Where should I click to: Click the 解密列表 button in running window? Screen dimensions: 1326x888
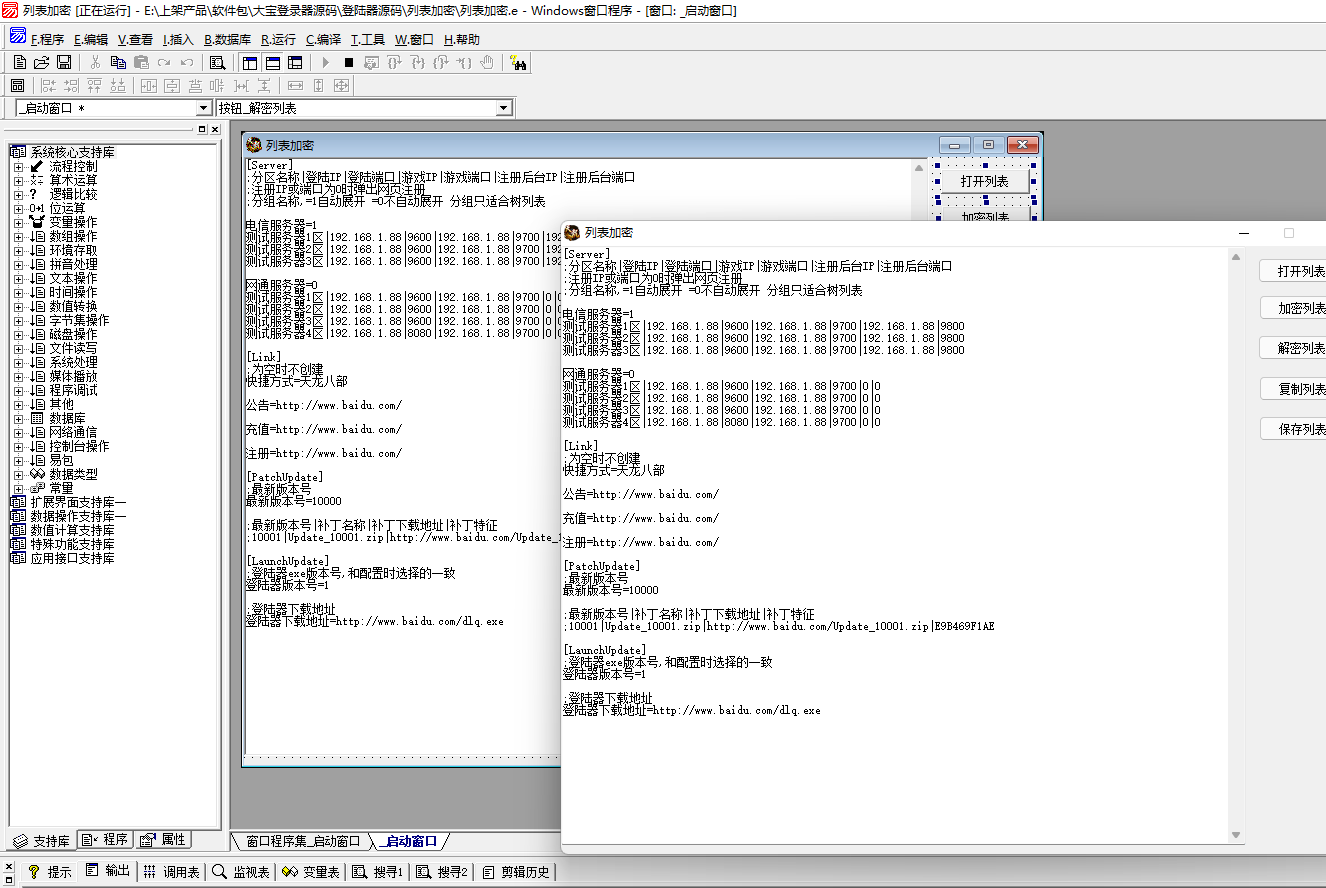coord(1300,349)
